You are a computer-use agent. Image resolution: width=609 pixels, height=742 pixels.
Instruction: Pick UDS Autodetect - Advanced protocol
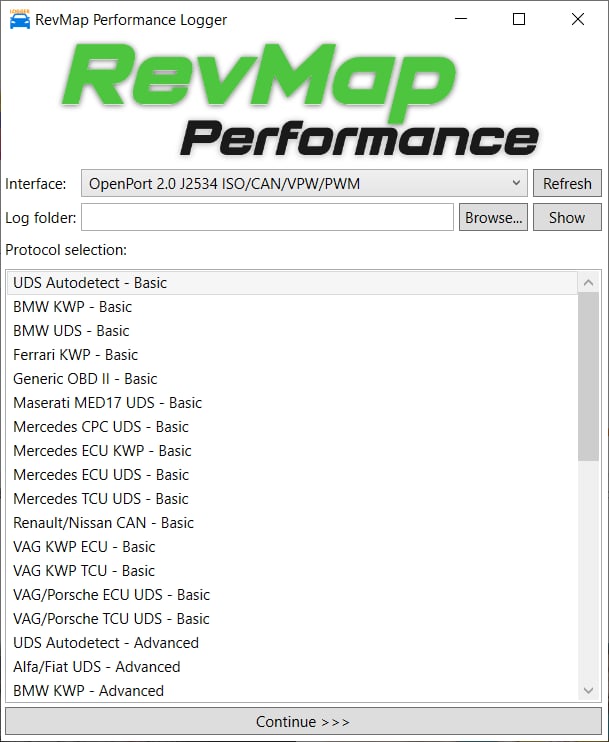click(x=292, y=643)
